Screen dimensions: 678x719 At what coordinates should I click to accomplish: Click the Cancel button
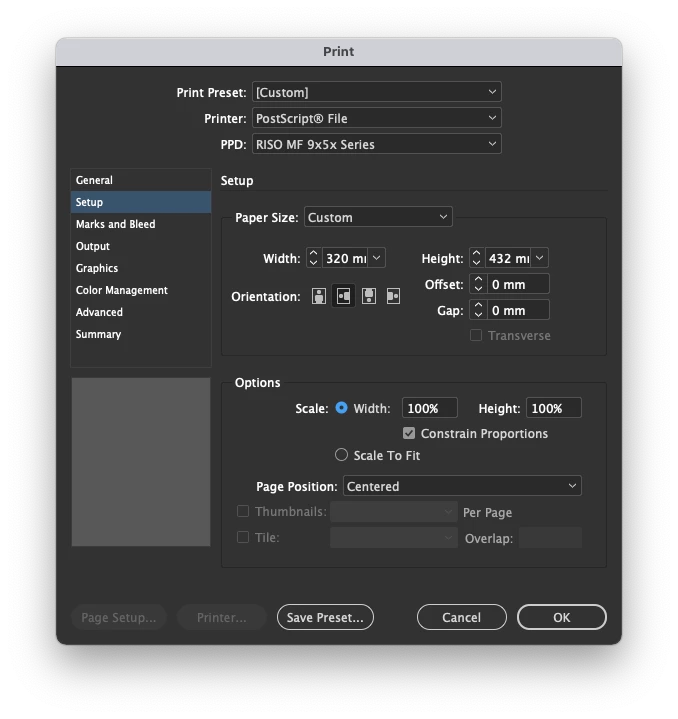[x=461, y=617]
